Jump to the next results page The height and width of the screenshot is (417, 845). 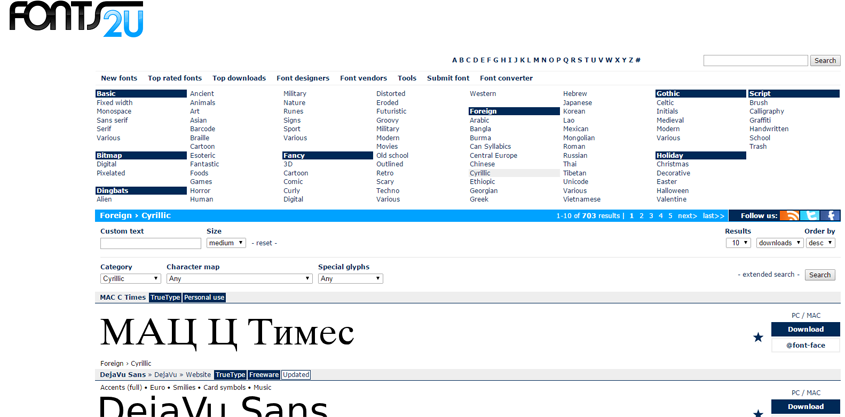pos(687,215)
